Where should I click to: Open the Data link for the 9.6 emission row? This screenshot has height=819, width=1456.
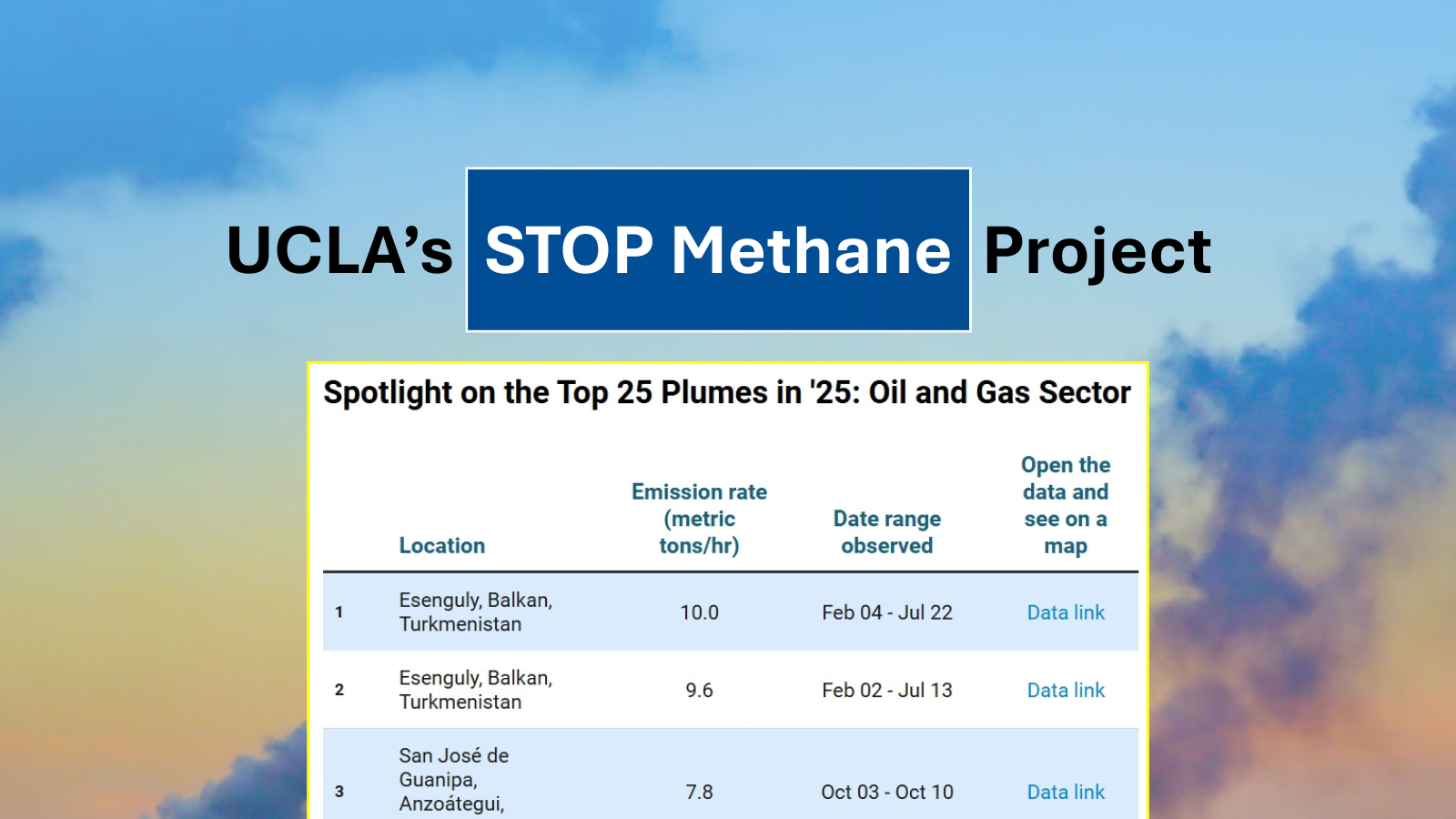pos(1066,691)
